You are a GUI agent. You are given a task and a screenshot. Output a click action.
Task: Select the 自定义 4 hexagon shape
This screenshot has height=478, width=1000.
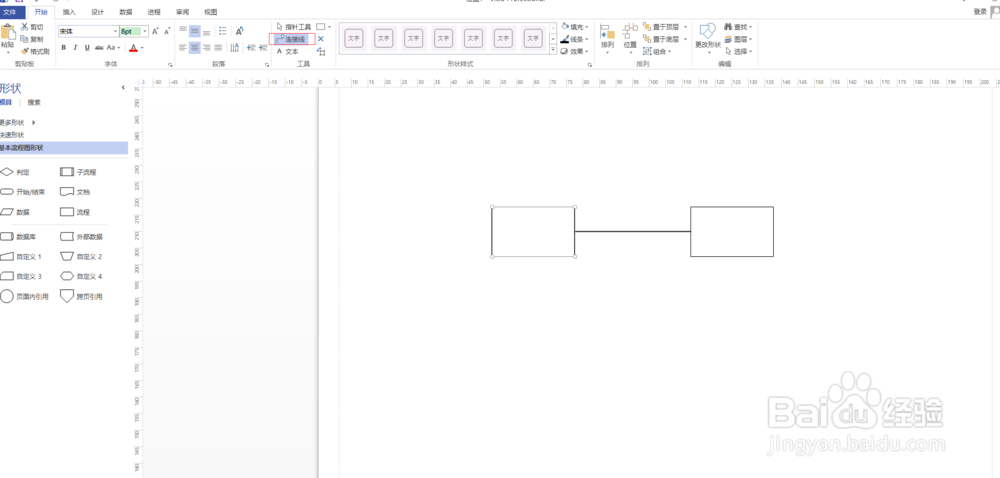click(81, 277)
